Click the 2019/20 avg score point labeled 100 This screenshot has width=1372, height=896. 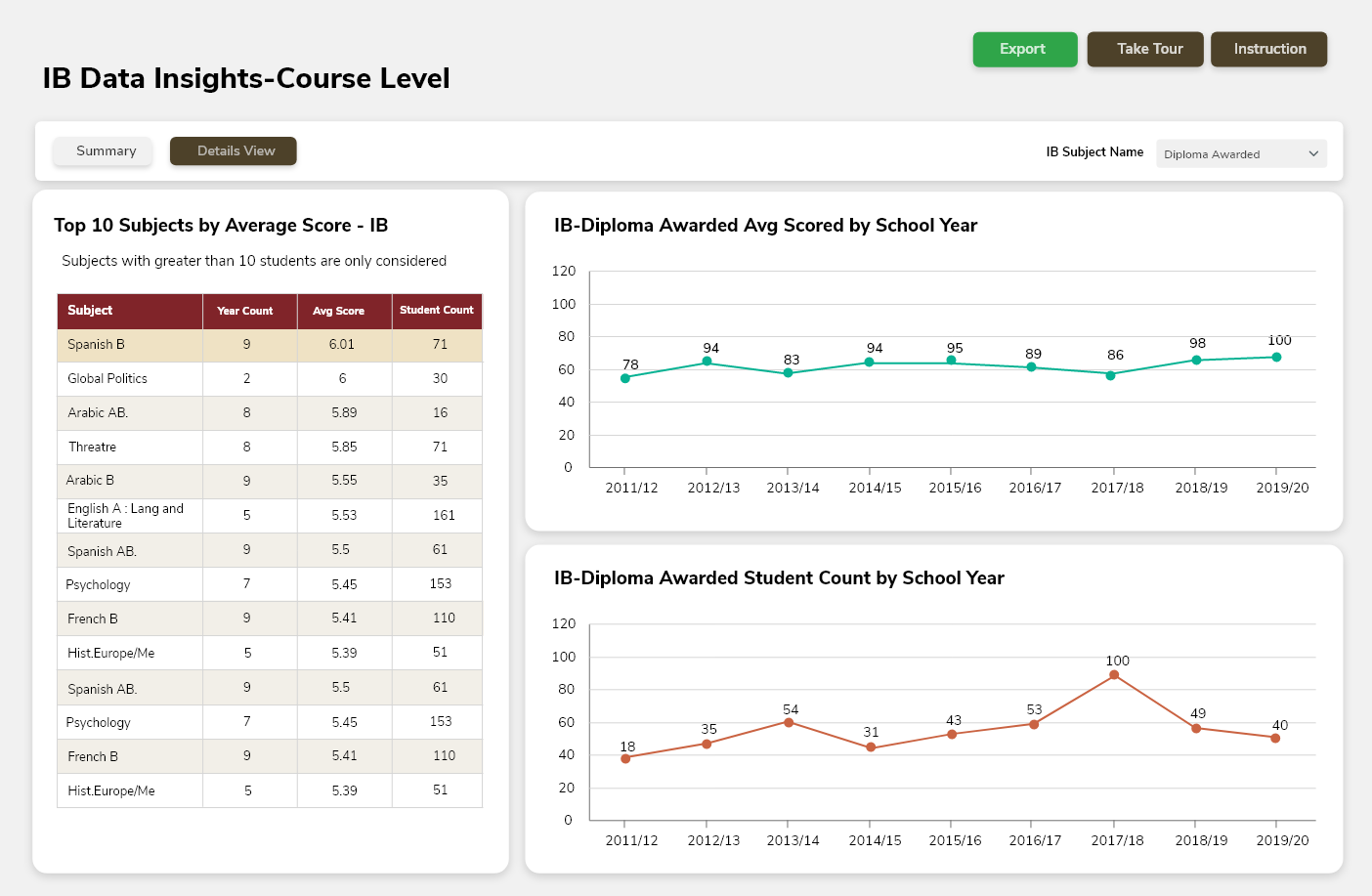(x=1276, y=358)
